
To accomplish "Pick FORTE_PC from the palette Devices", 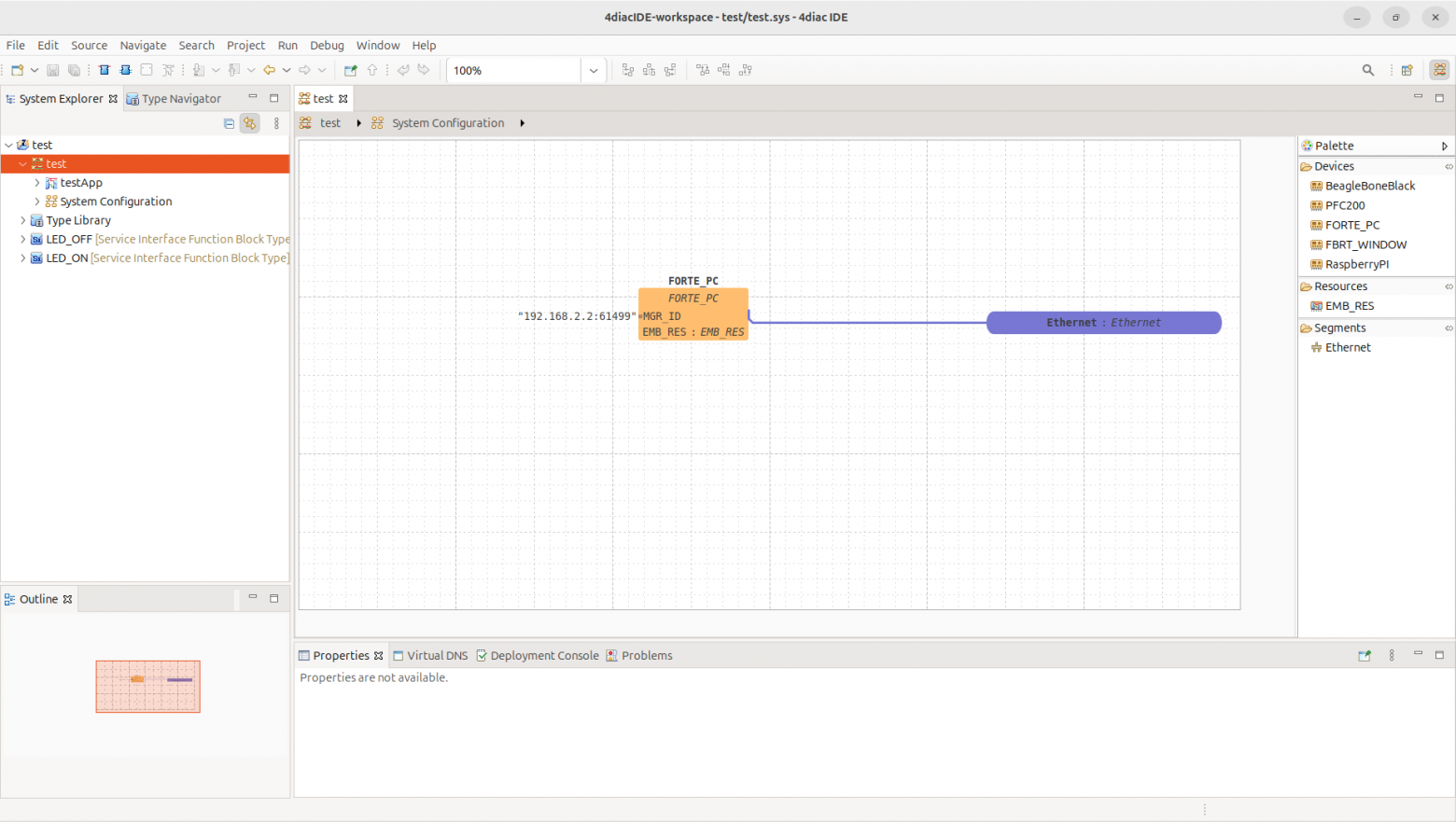I will pyautogui.click(x=1345, y=225).
